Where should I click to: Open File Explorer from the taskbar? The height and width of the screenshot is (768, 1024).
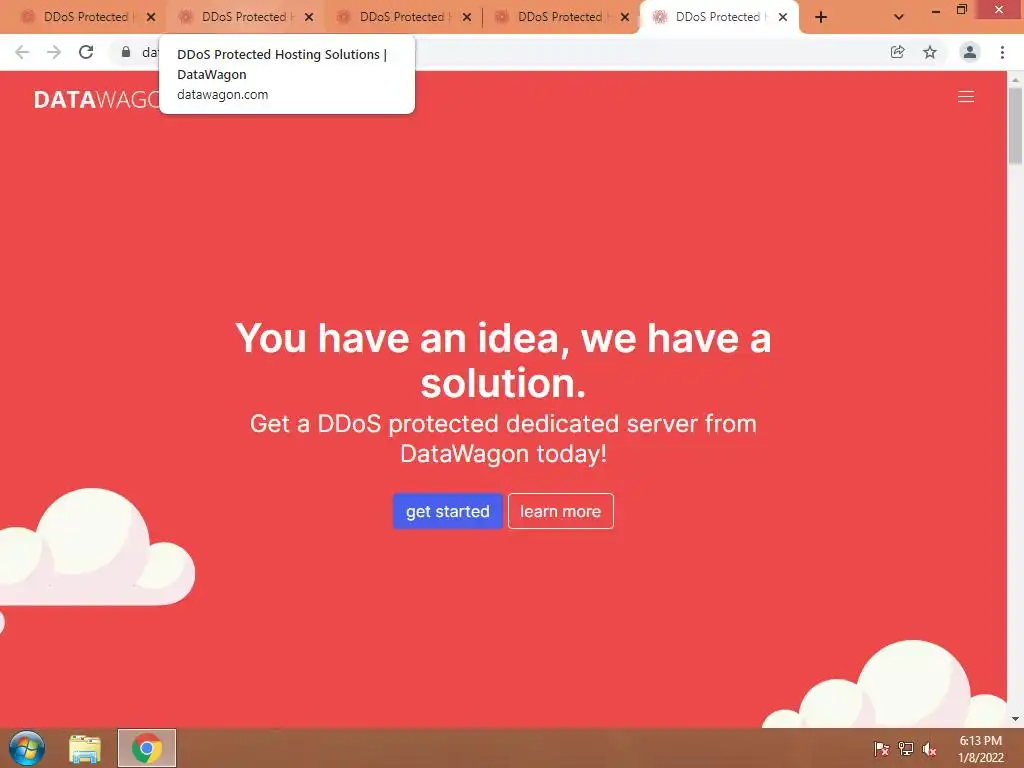coord(85,748)
